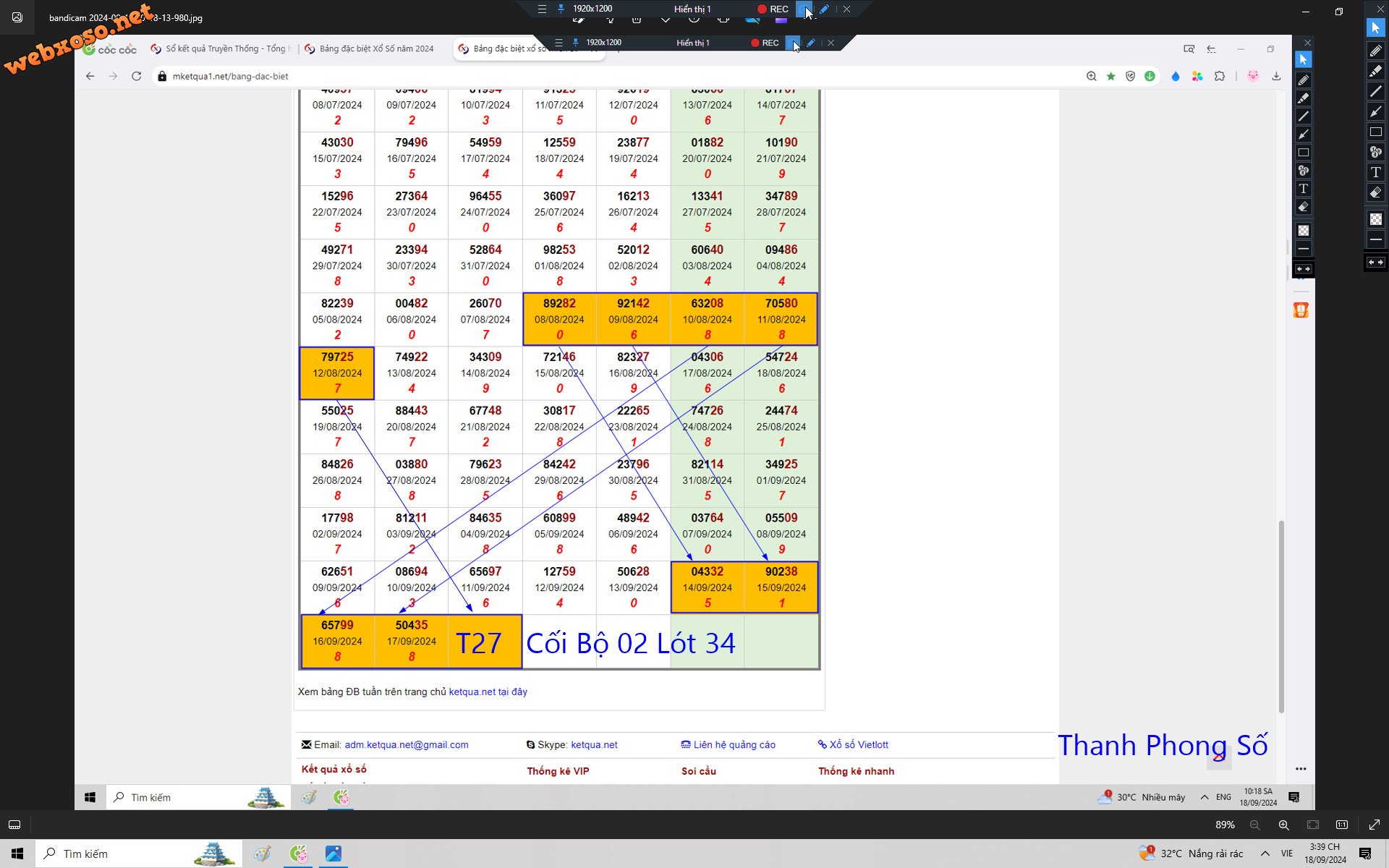The height and width of the screenshot is (868, 1389).
Task: Click the green download arrow icon in browser toolbar
Action: 1150,76
